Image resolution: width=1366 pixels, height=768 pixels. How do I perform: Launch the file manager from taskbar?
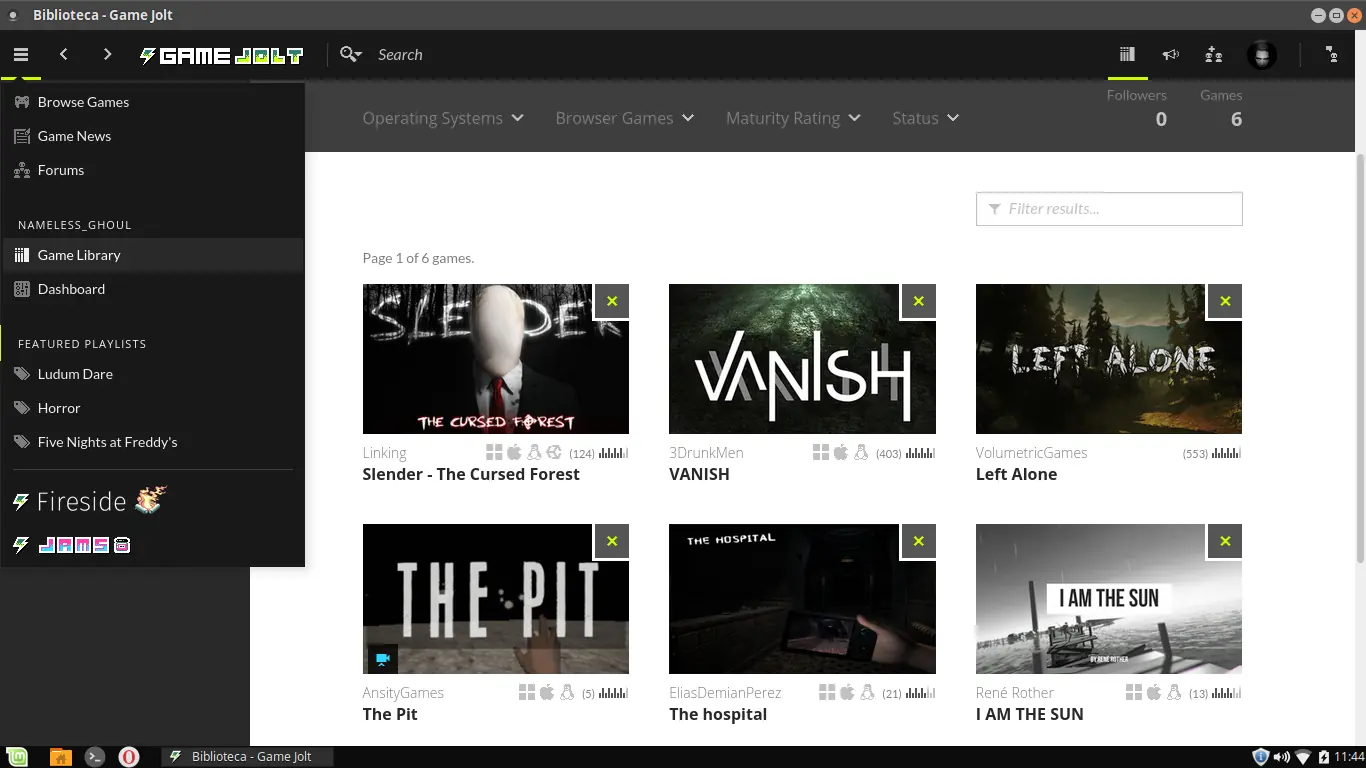61,757
